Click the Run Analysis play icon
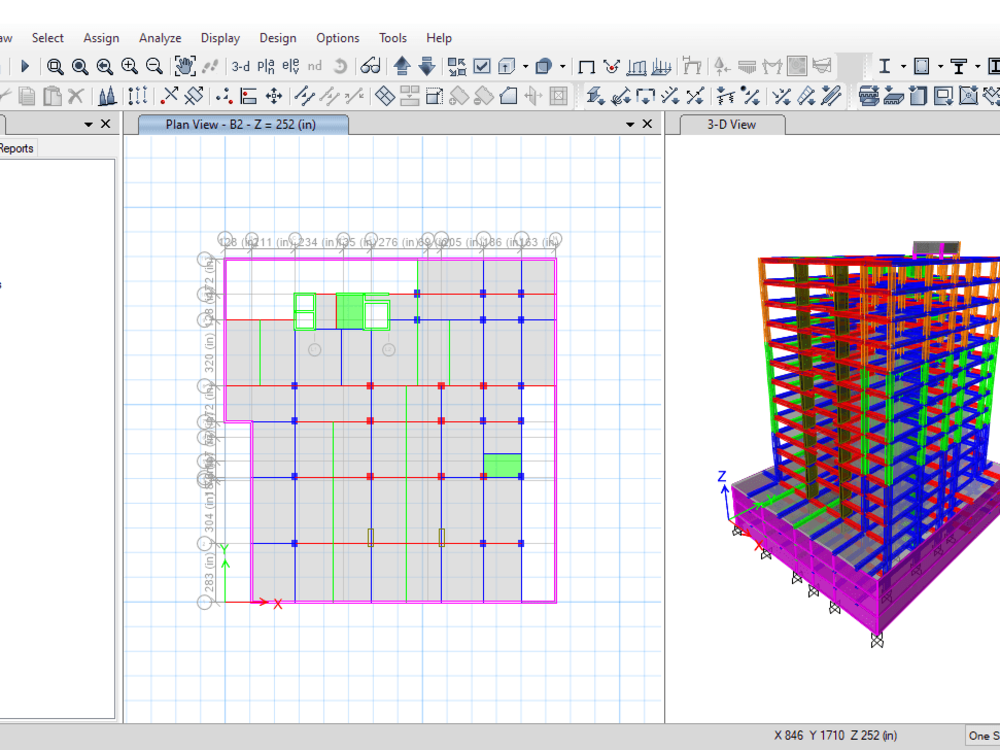Viewport: 1000px width, 750px height. click(24, 67)
